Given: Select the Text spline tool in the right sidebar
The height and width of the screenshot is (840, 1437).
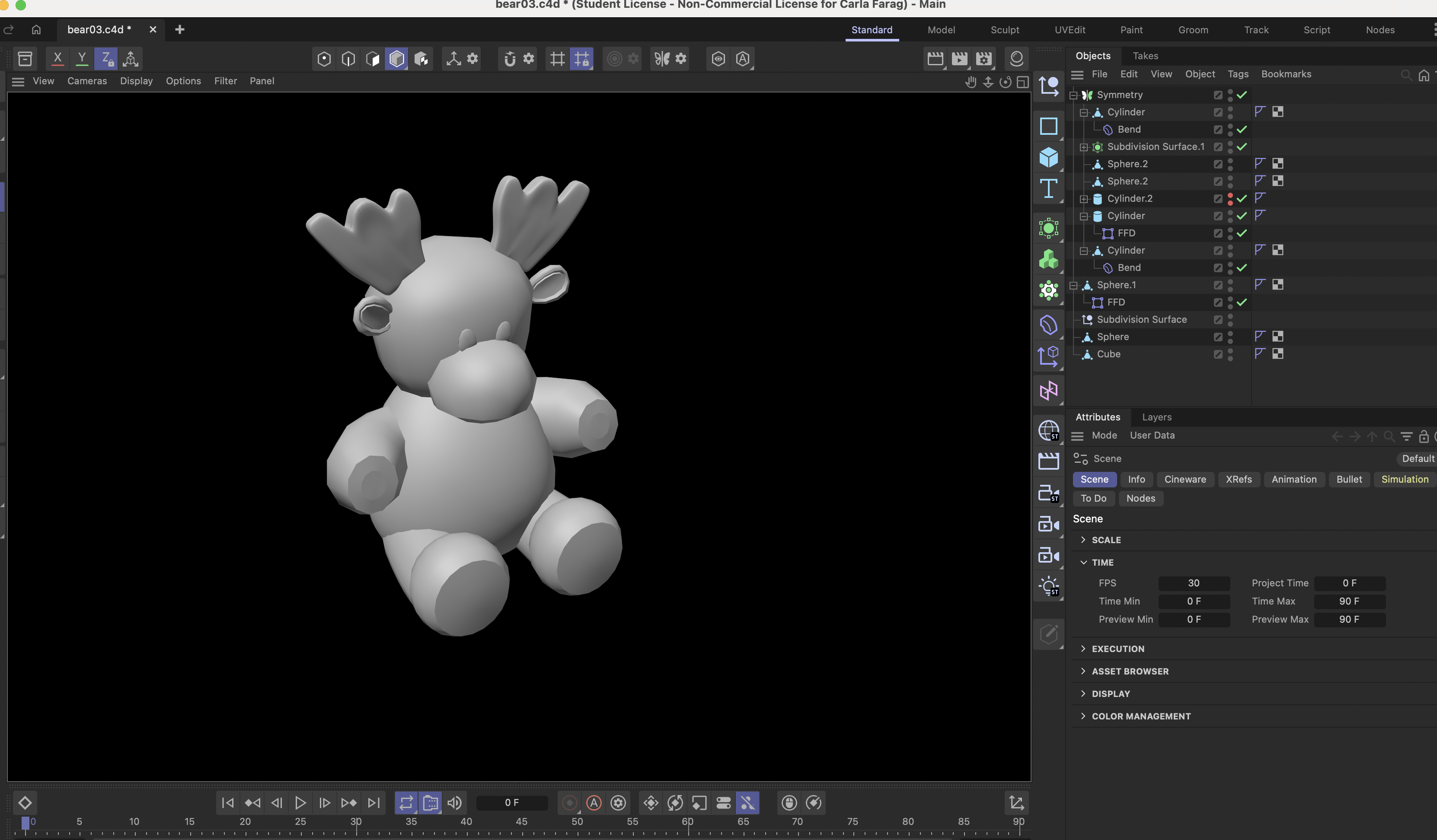Looking at the screenshot, I should [1049, 189].
